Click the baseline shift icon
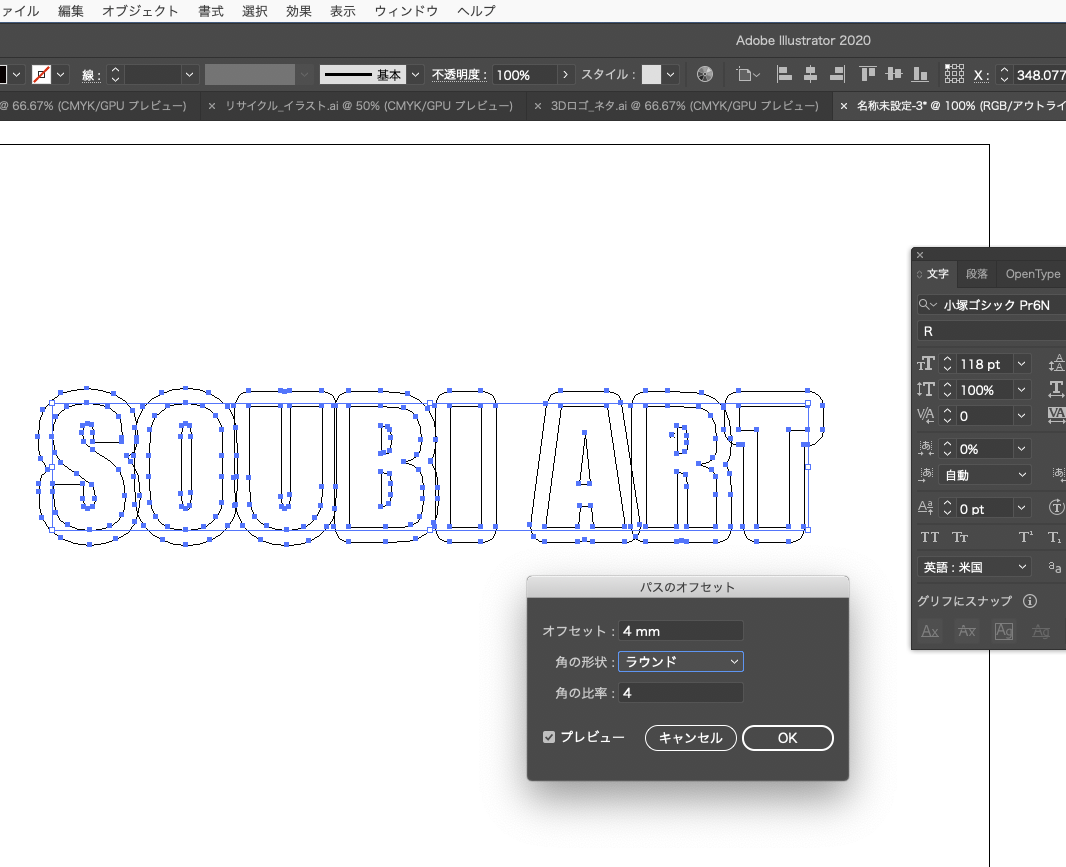The image size is (1066, 867). click(x=925, y=508)
